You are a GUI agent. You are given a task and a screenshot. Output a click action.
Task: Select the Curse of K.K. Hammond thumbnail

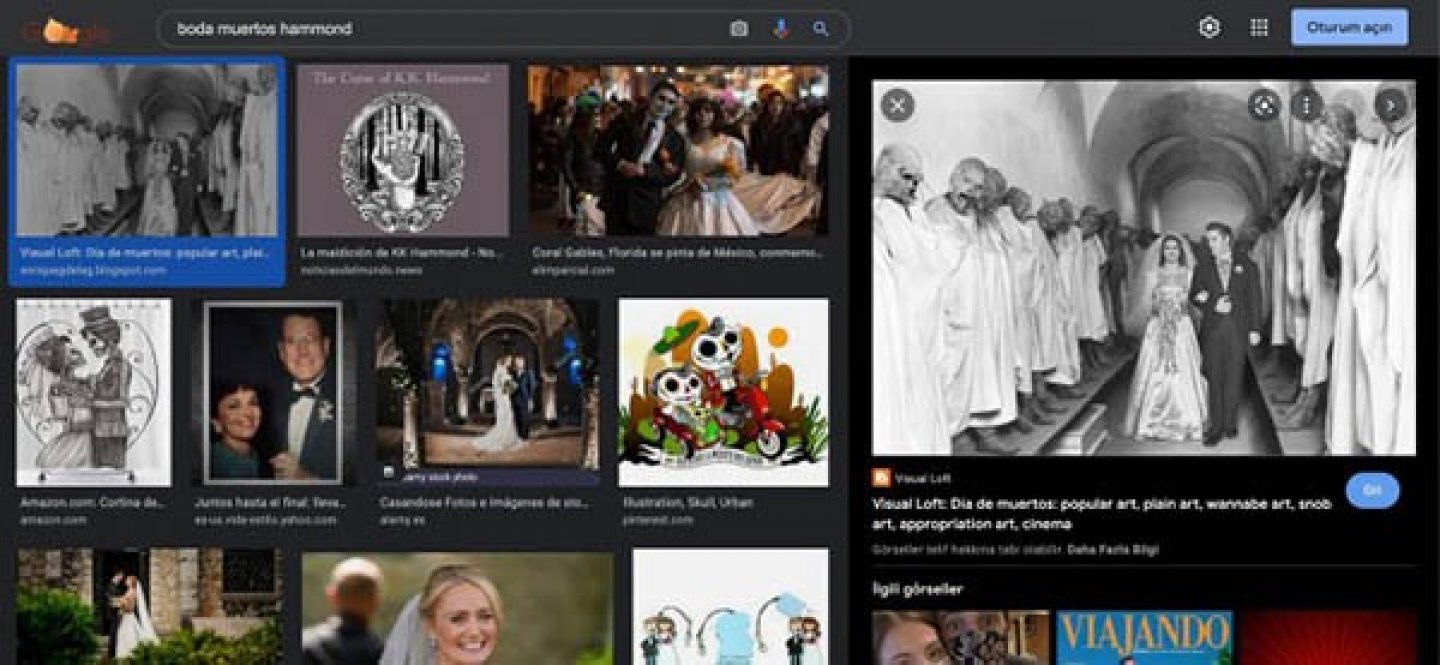pyautogui.click(x=402, y=150)
